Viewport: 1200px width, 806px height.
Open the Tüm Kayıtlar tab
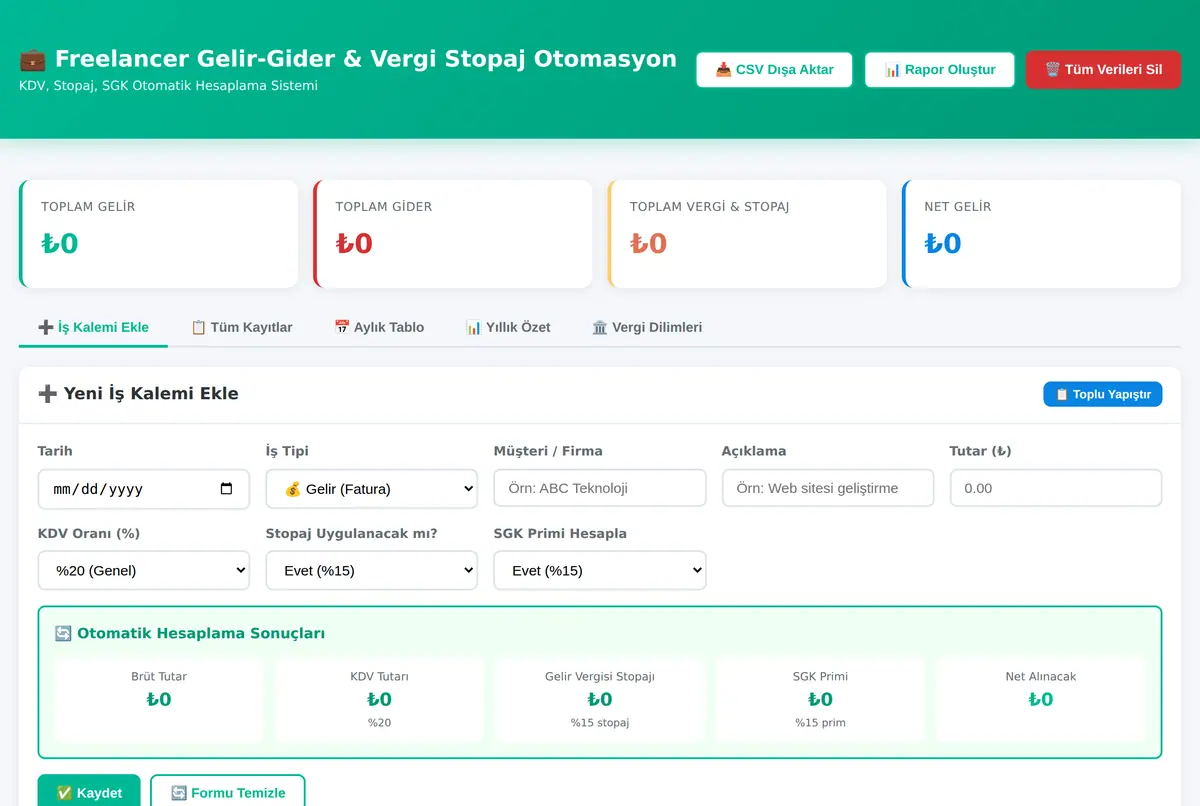(241, 327)
